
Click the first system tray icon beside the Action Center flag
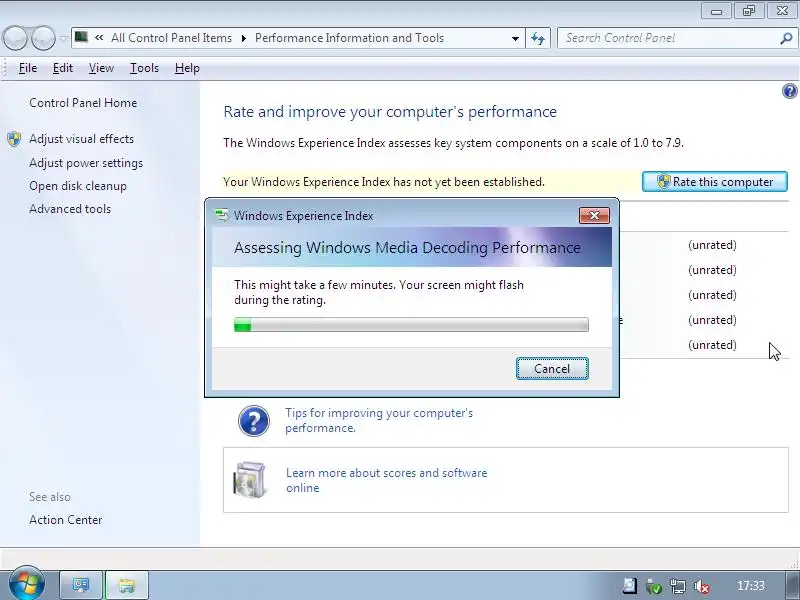point(630,586)
